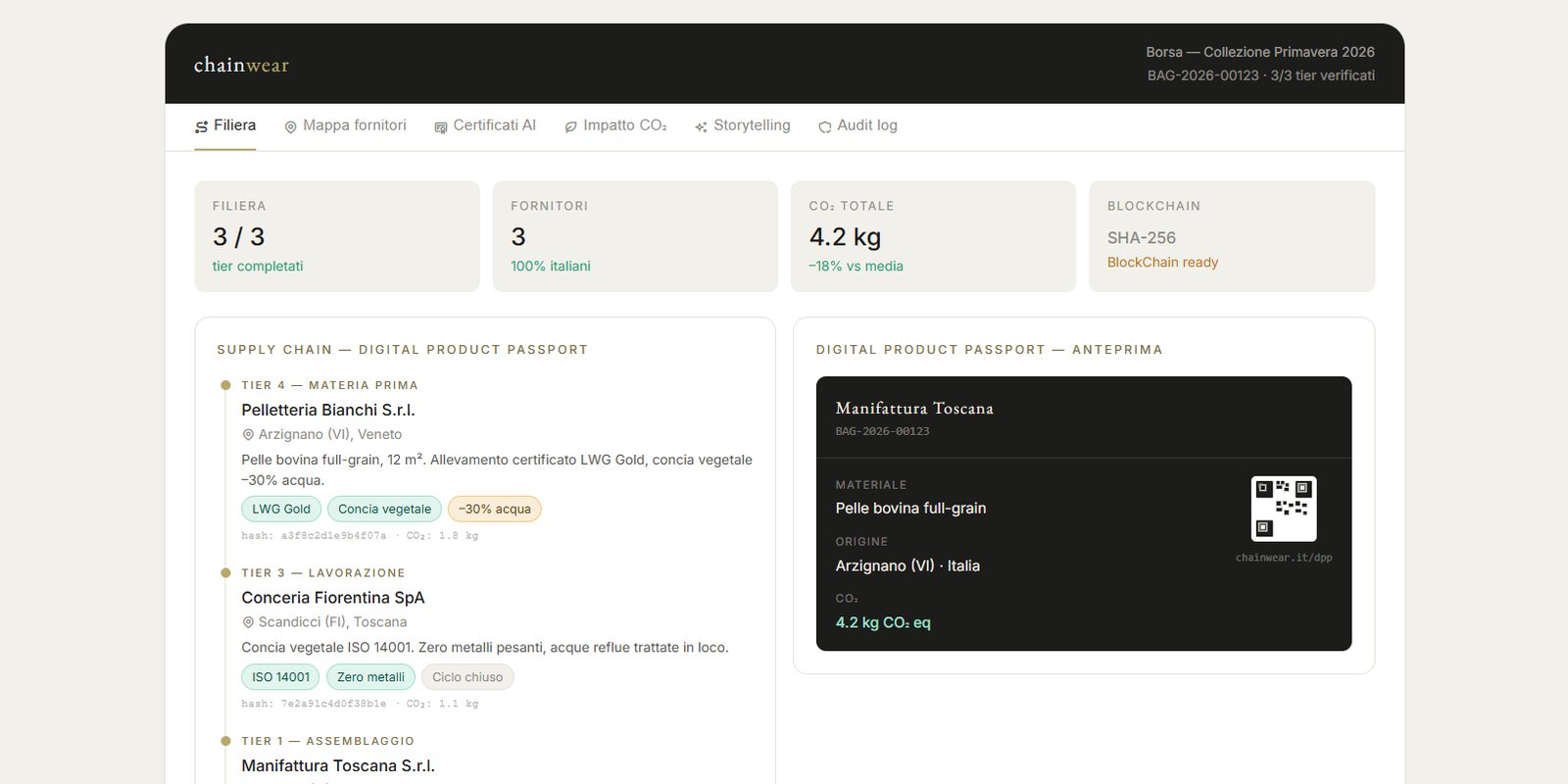
Task: Click the Audit log tab icon
Action: pyautogui.click(x=825, y=126)
